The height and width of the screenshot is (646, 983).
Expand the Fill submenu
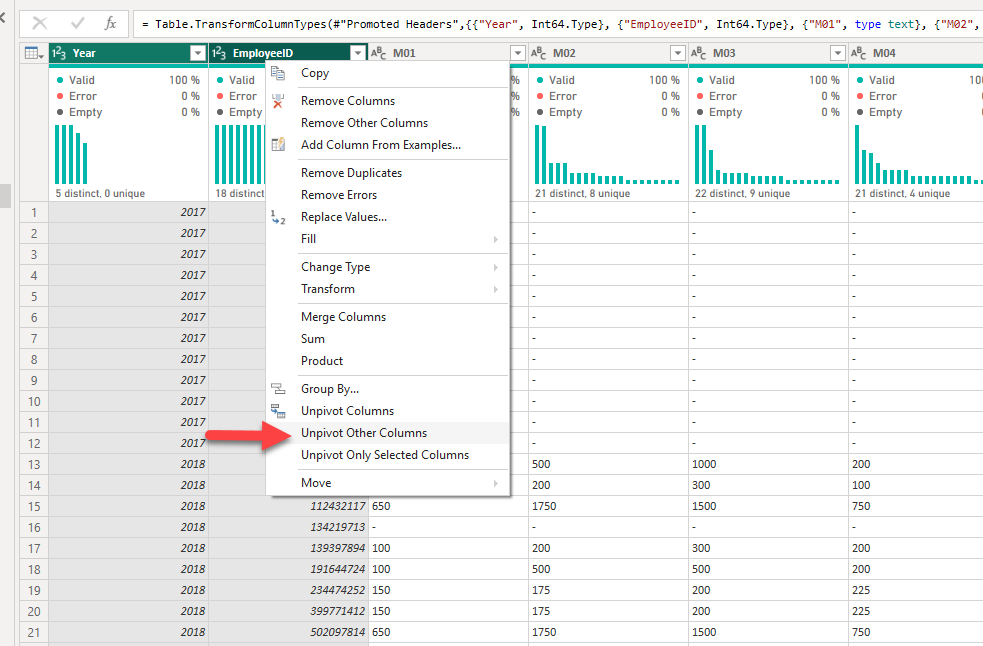click(x=308, y=239)
